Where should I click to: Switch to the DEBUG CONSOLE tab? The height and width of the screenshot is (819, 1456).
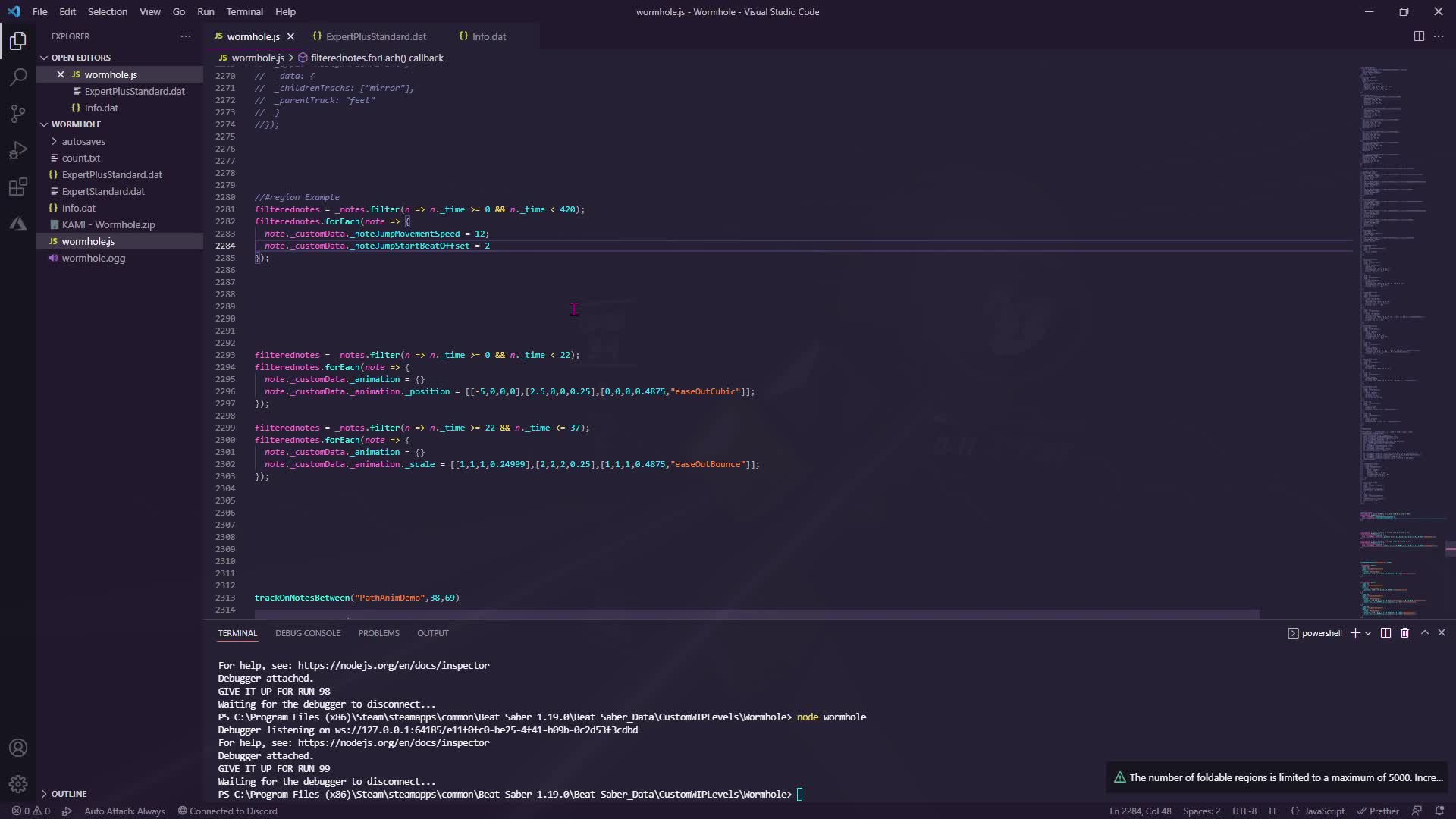click(x=308, y=632)
